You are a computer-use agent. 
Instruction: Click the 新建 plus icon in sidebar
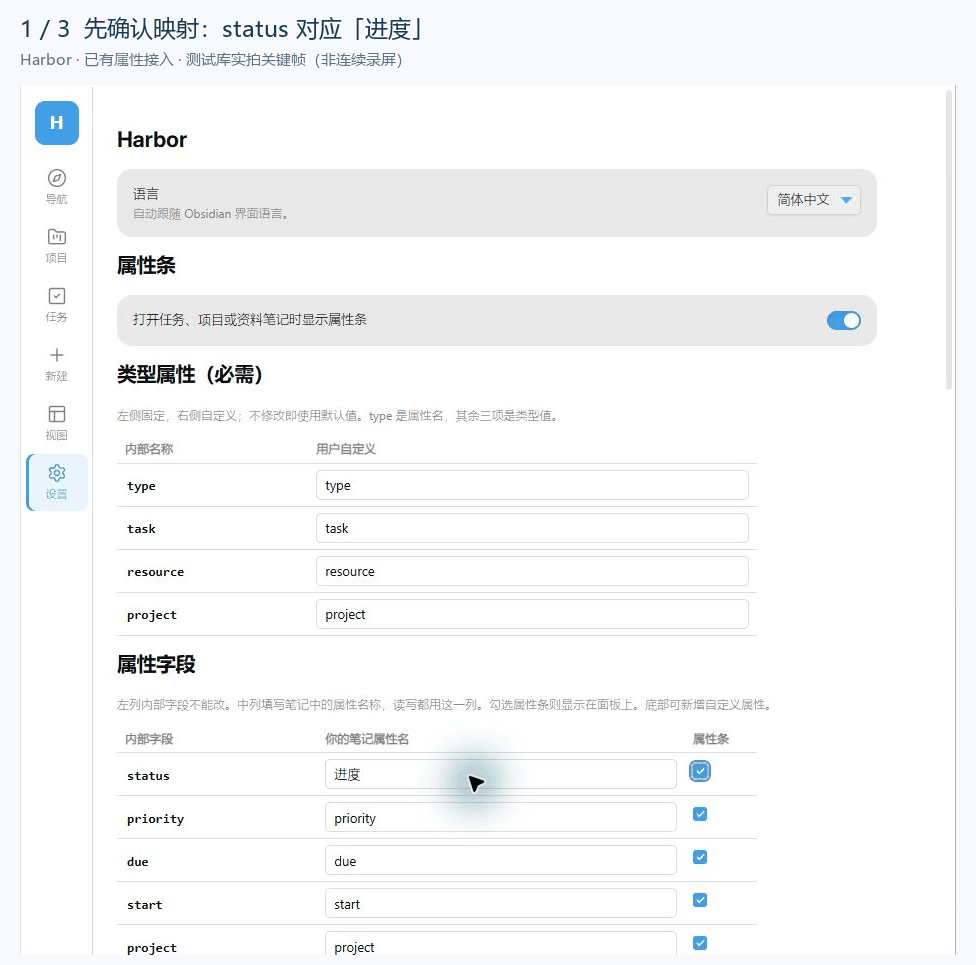point(57,355)
